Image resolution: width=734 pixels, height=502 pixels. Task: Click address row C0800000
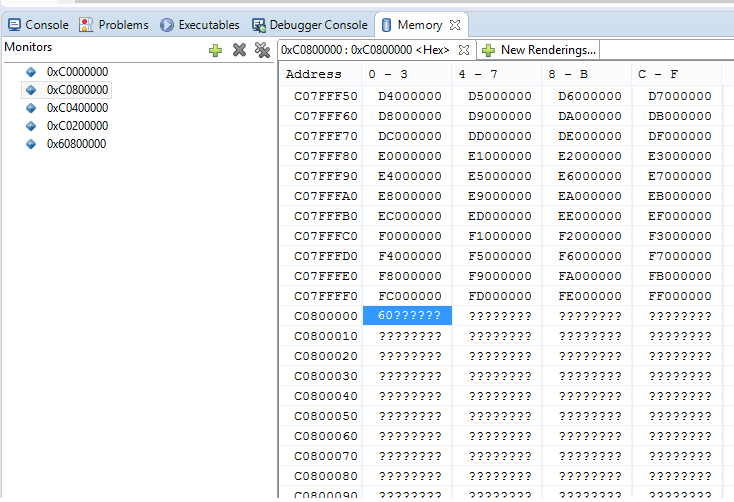(325, 316)
